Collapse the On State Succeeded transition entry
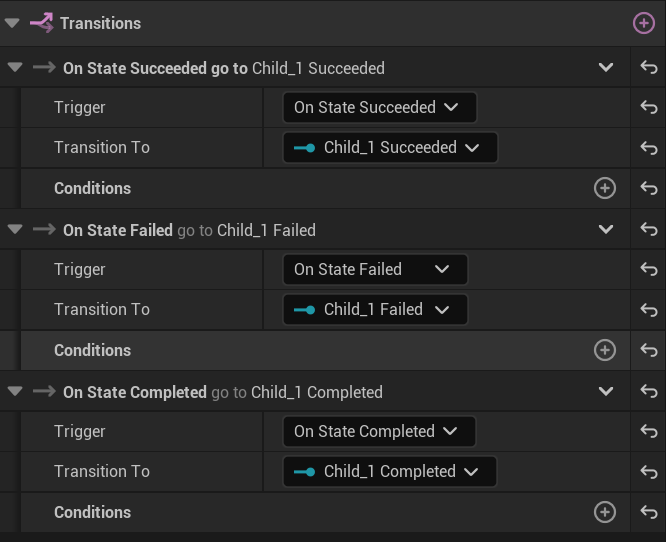666x542 pixels. pyautogui.click(x=14, y=68)
